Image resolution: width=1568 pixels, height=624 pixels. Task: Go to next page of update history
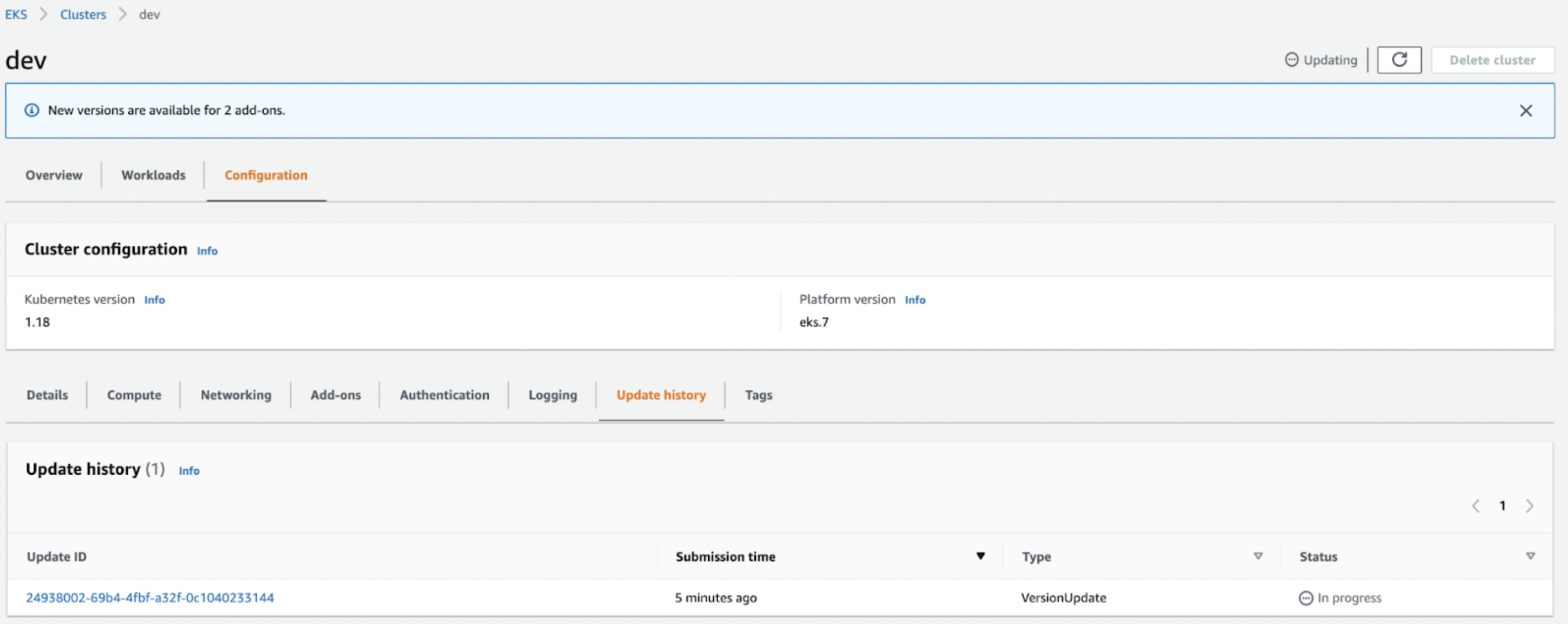1529,506
